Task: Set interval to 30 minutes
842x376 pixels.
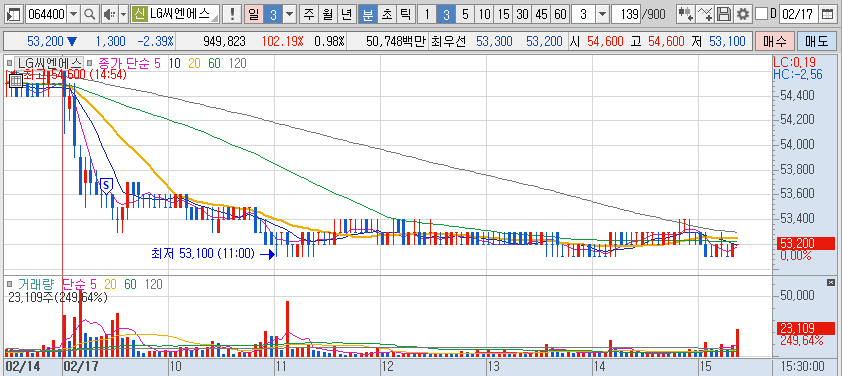Action: click(522, 14)
